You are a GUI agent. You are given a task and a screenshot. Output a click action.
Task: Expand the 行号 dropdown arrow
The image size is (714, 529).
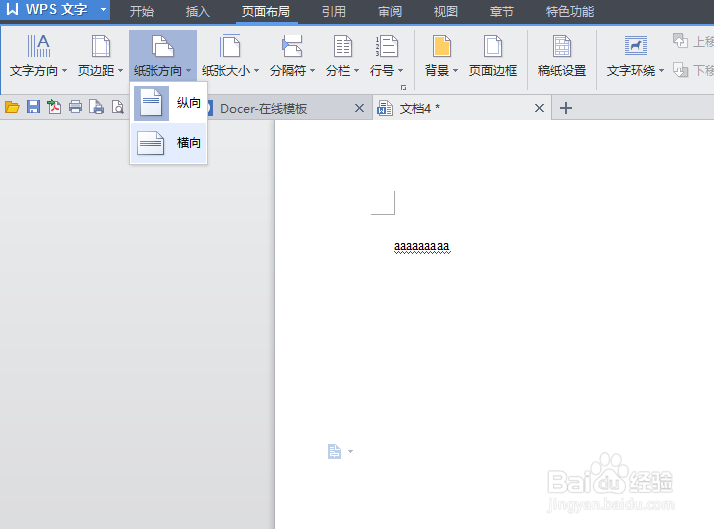click(400, 71)
